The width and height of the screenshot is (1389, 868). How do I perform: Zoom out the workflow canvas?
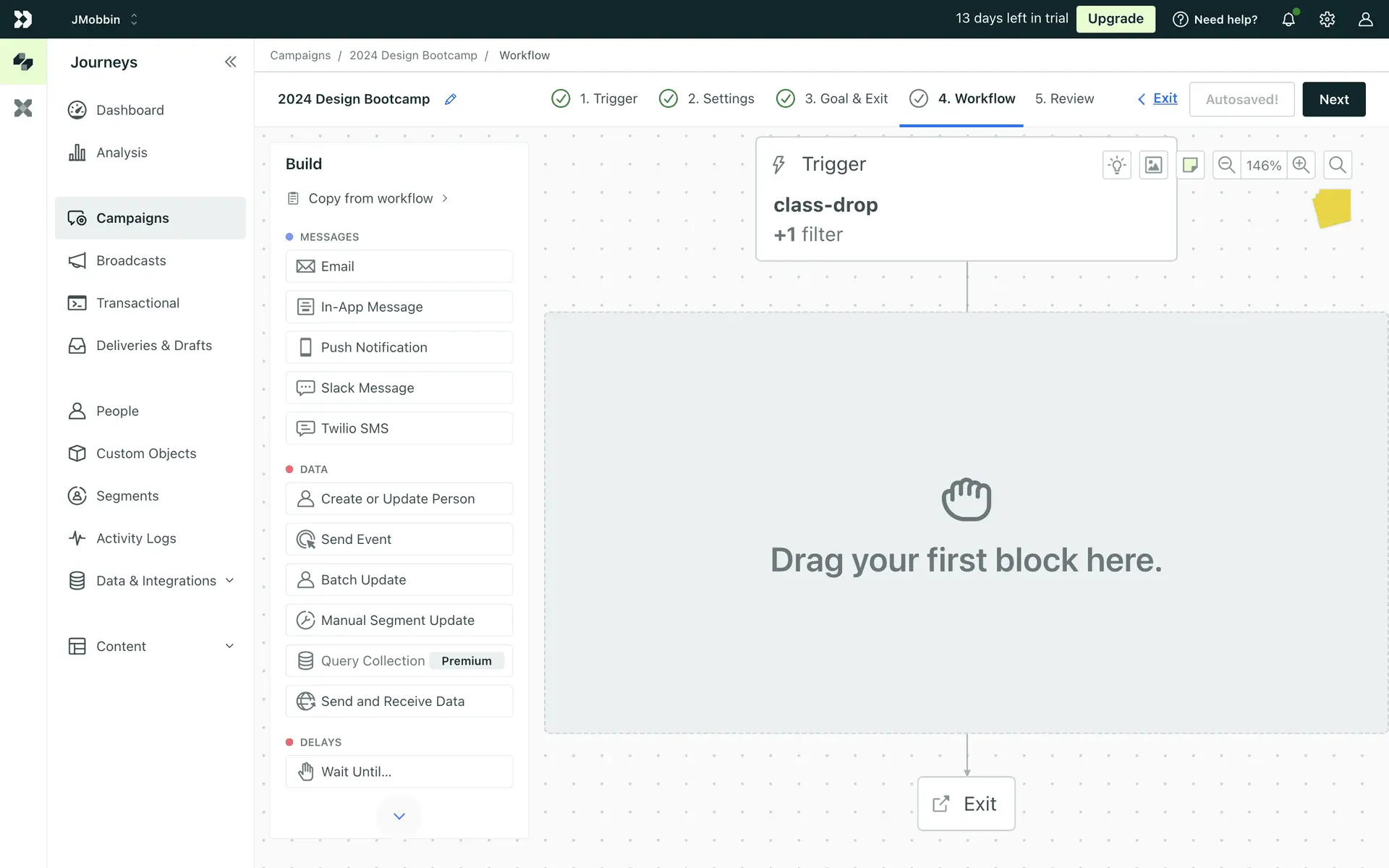click(x=1226, y=165)
